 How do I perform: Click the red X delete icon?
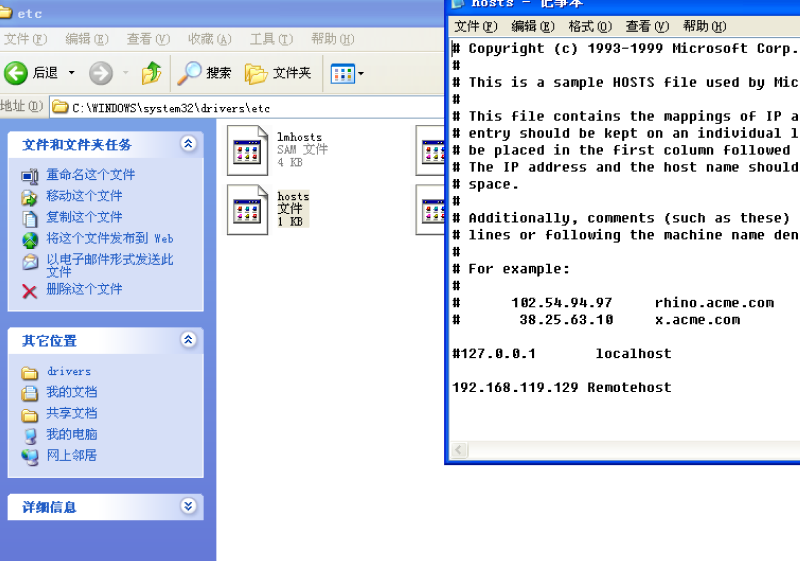coord(30,291)
